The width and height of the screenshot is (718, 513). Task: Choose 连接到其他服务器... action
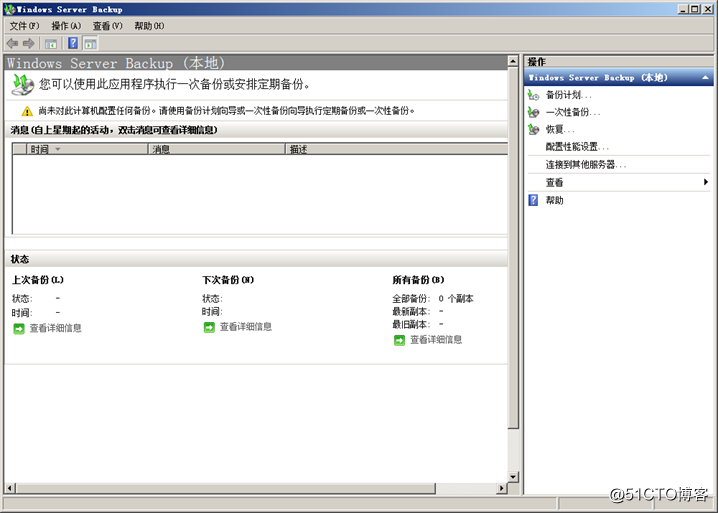pos(586,164)
